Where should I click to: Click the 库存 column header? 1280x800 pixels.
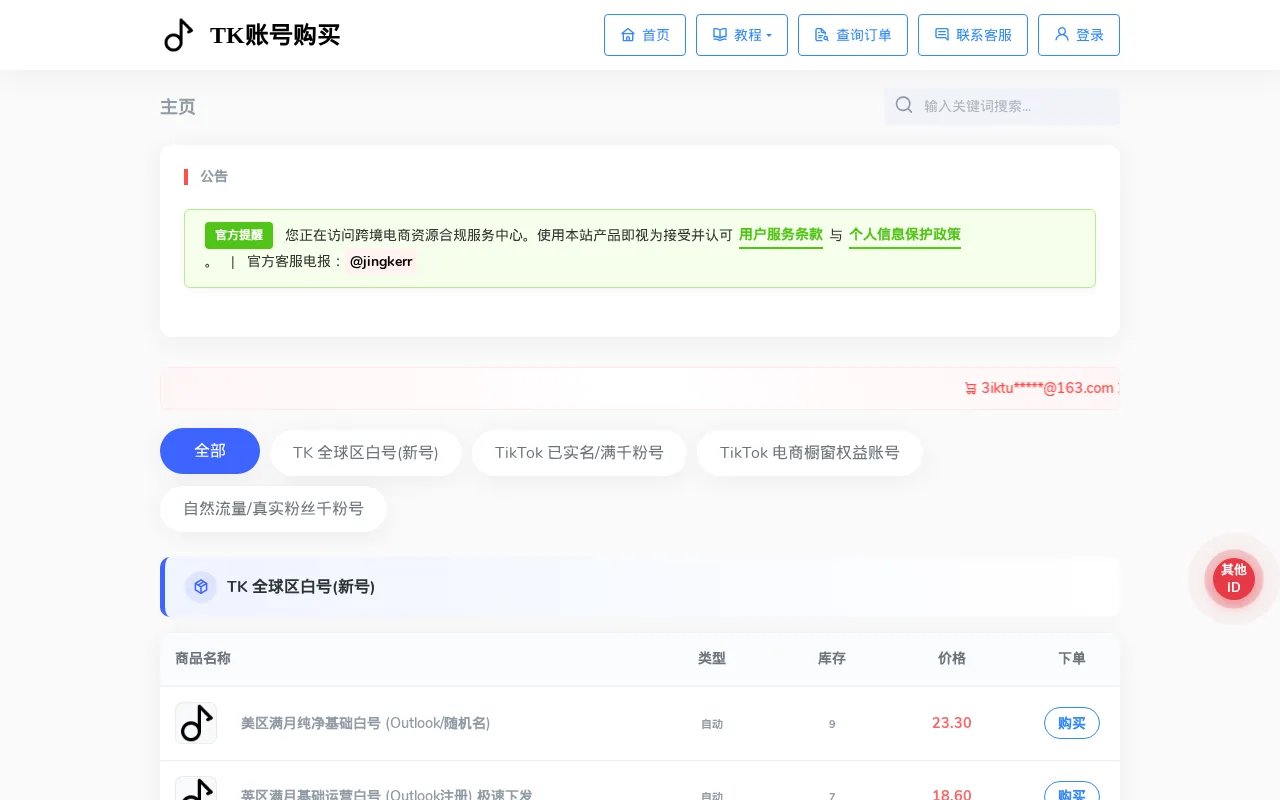tap(832, 658)
